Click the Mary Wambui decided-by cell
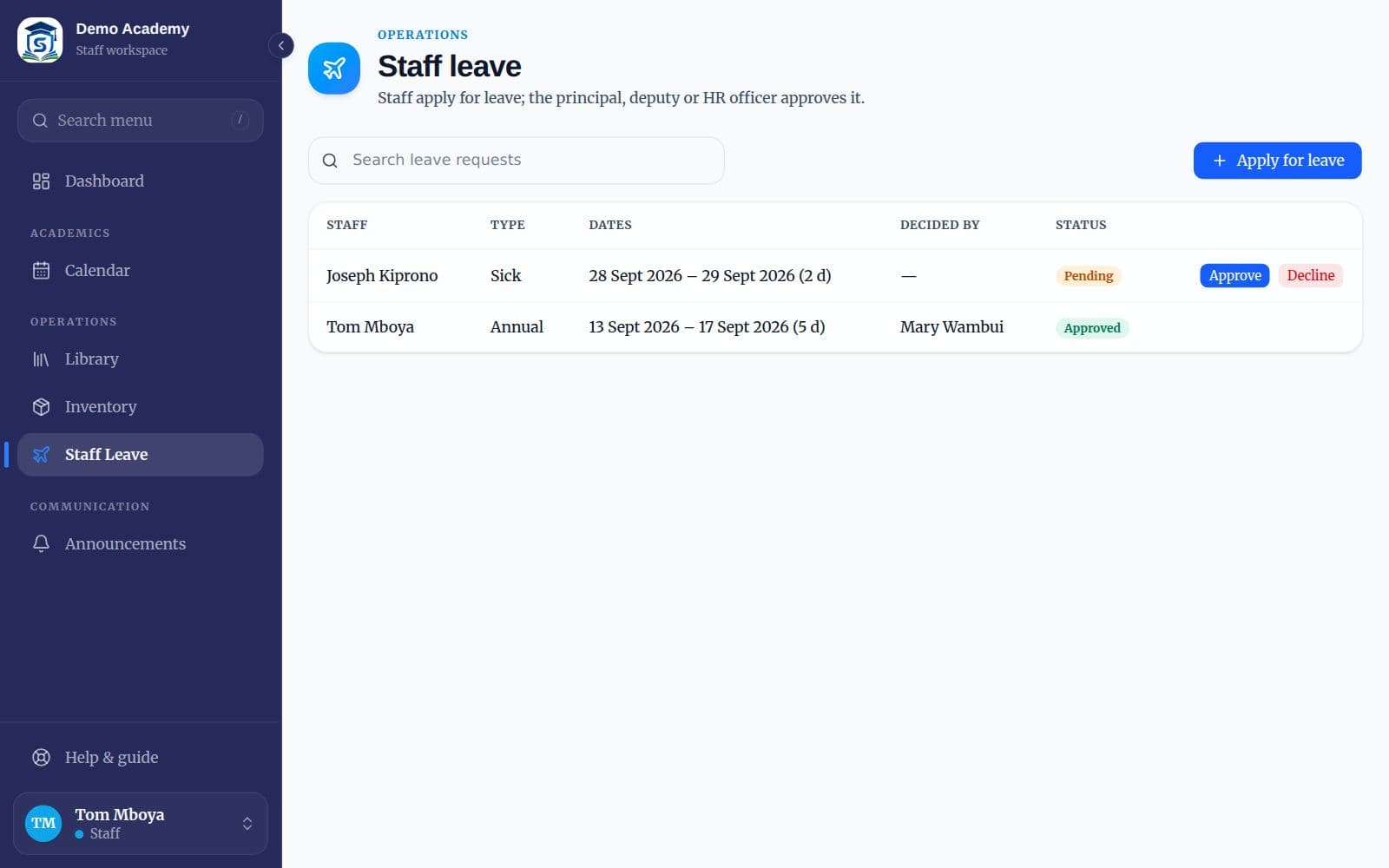The width and height of the screenshot is (1389, 868). coord(951,327)
